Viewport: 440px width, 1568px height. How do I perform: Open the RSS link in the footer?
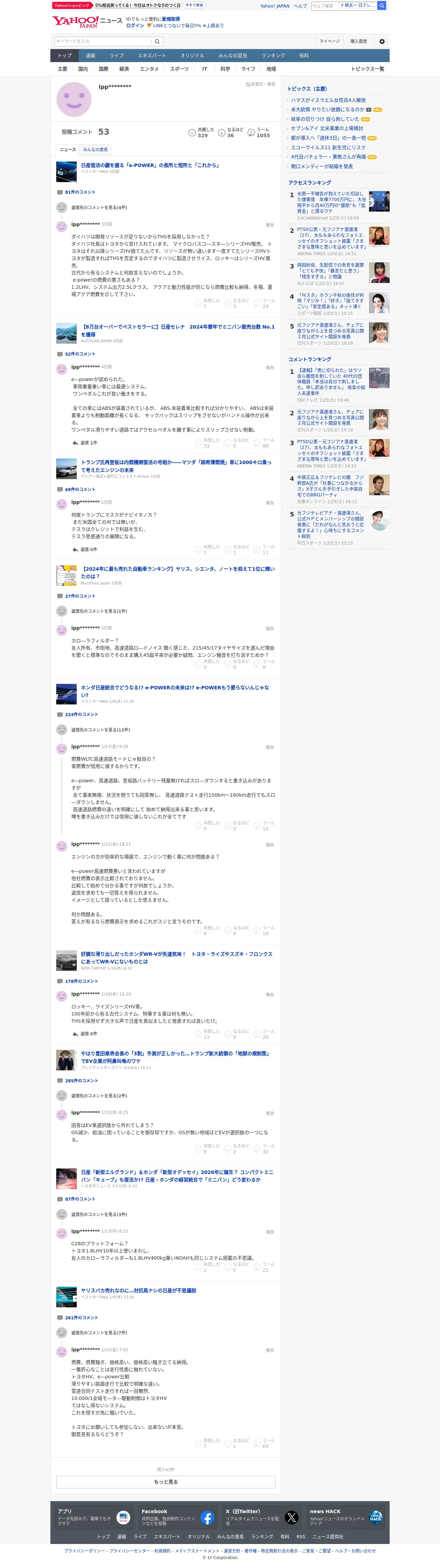pyautogui.click(x=301, y=1536)
